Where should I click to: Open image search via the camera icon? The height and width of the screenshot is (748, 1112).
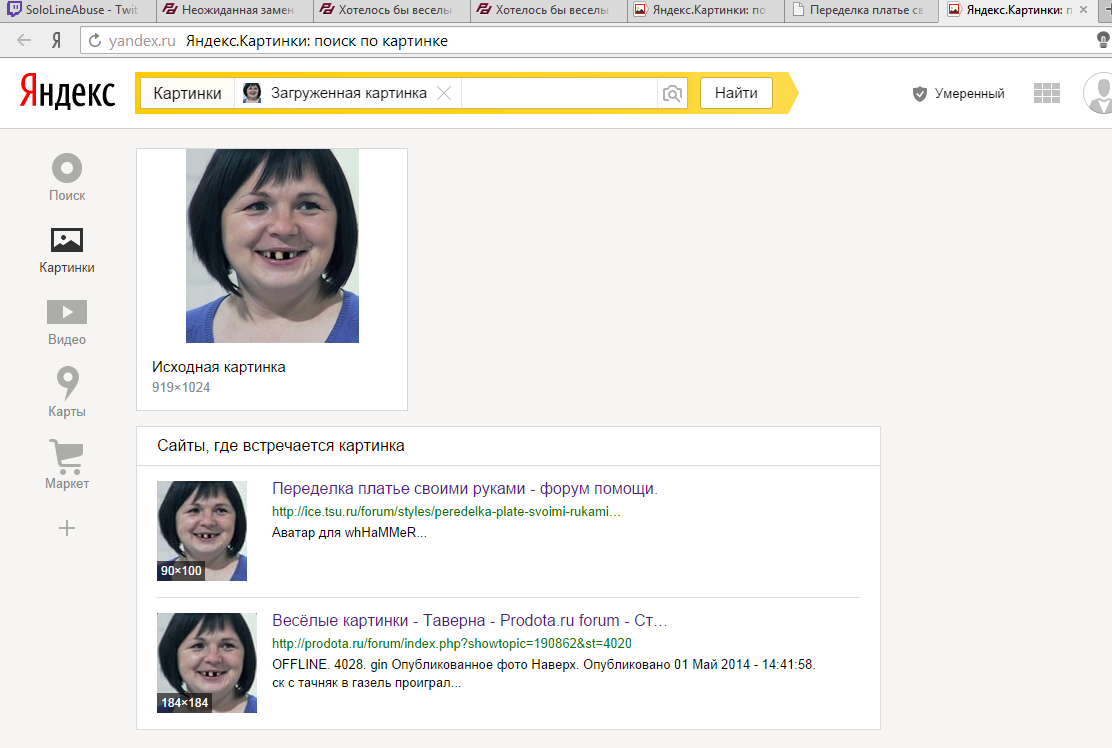672,93
